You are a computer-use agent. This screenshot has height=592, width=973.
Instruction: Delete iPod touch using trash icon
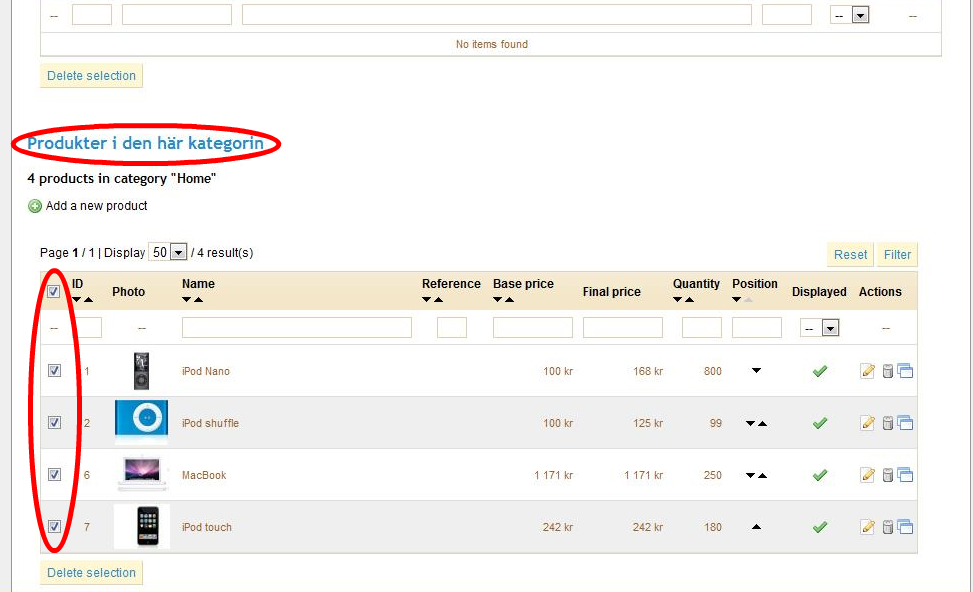[888, 527]
